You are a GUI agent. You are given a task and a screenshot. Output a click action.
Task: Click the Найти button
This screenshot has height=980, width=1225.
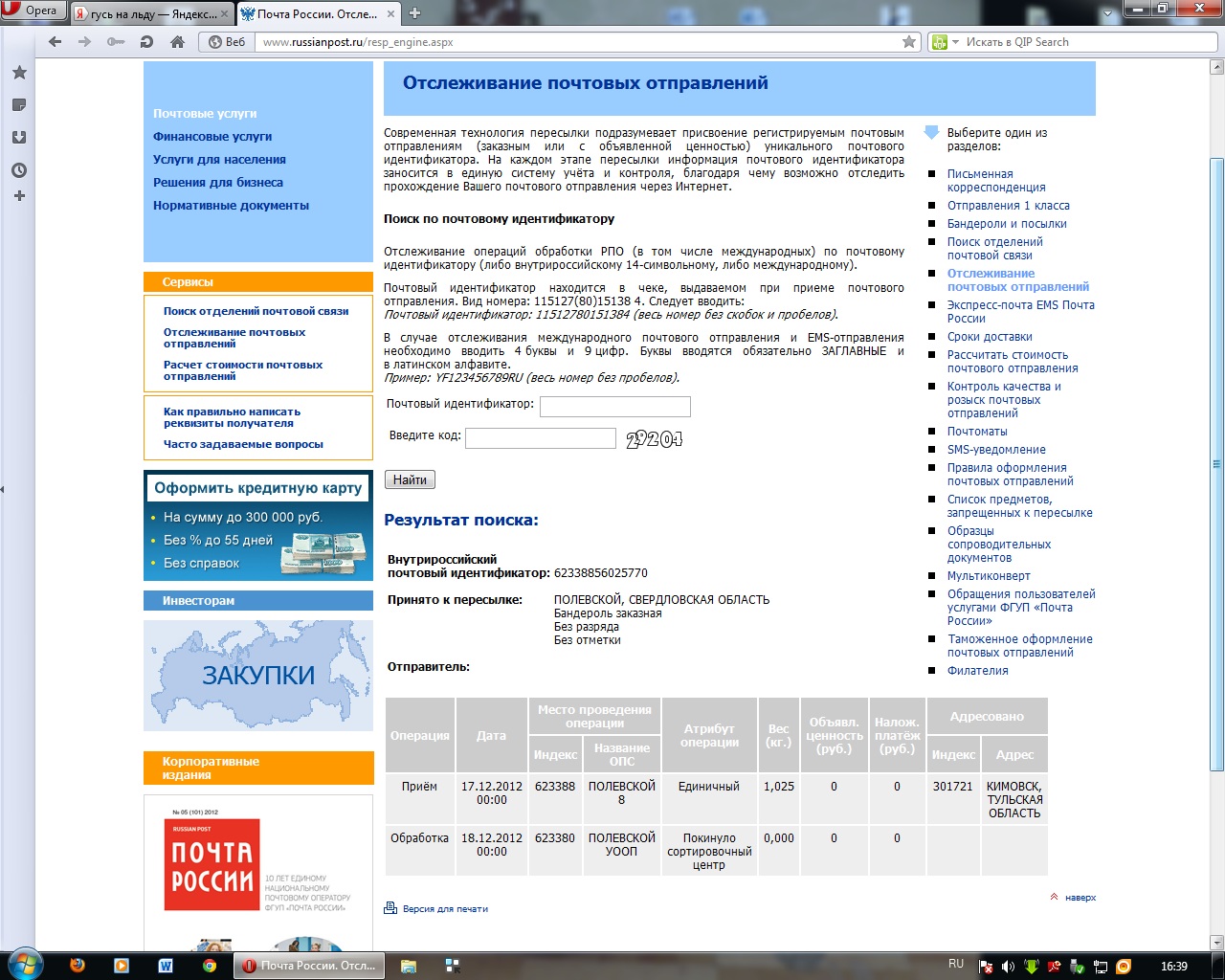point(410,479)
